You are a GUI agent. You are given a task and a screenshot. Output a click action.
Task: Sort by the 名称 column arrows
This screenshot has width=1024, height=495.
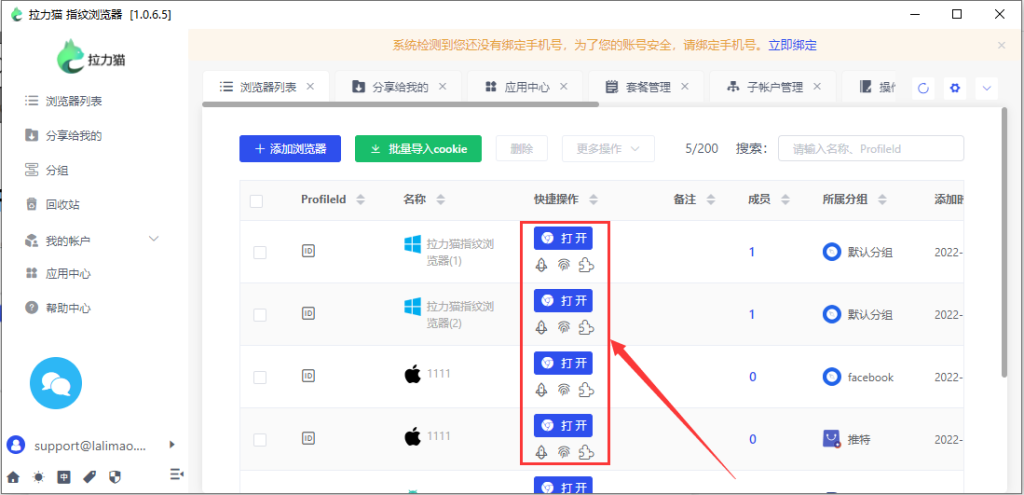coord(441,200)
